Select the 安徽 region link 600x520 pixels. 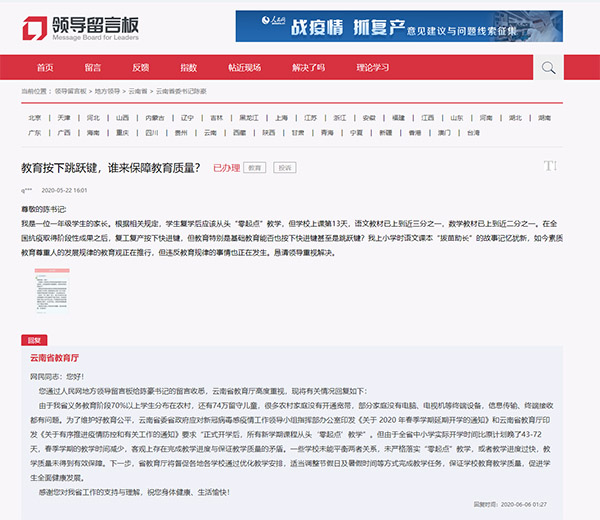tap(369, 118)
